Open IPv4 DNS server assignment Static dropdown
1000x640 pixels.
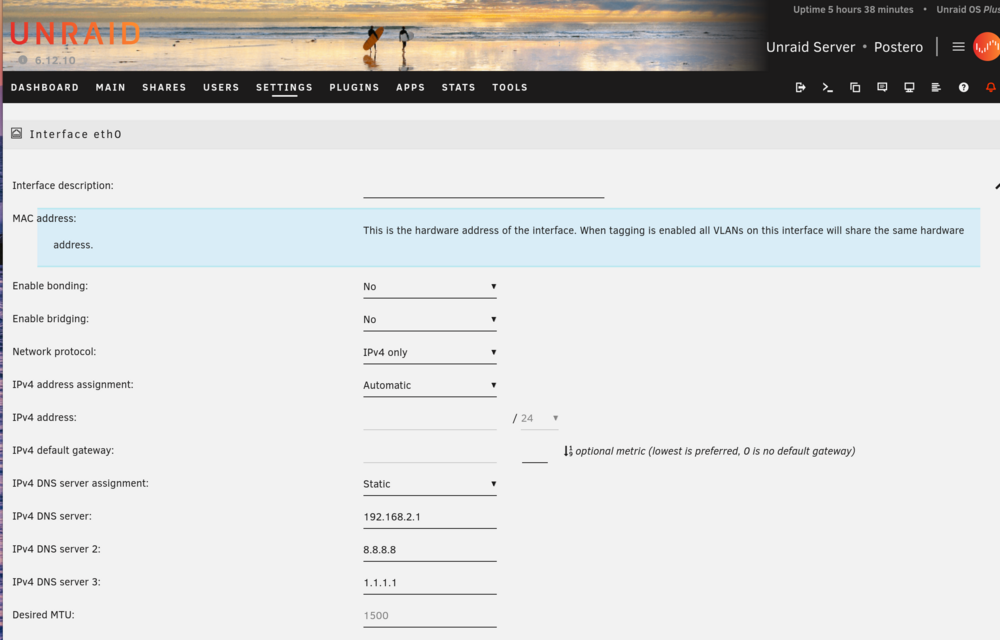[430, 484]
